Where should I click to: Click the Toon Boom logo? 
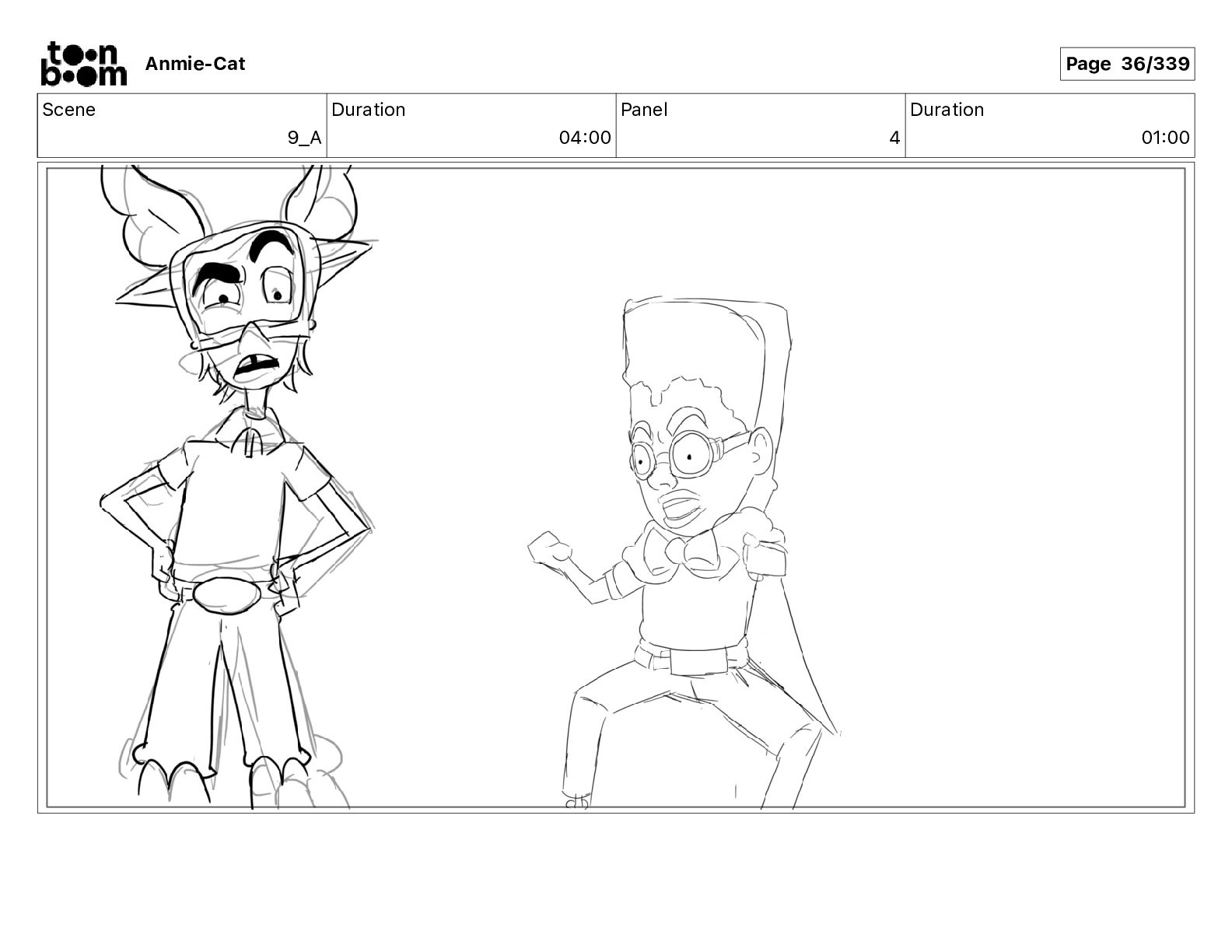click(x=83, y=64)
